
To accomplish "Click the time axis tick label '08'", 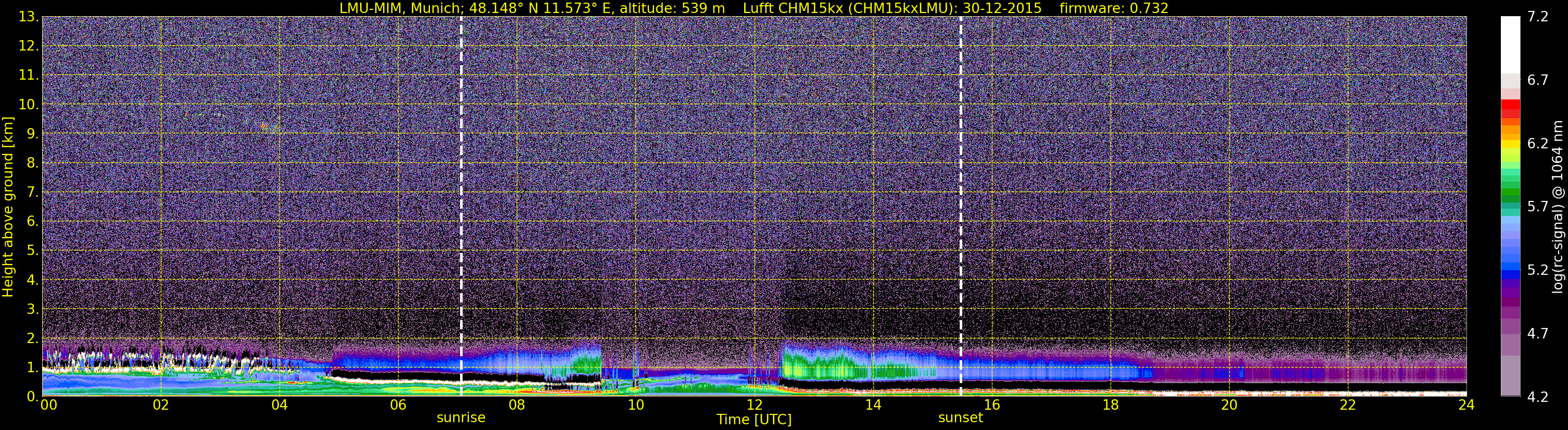I will point(517,405).
